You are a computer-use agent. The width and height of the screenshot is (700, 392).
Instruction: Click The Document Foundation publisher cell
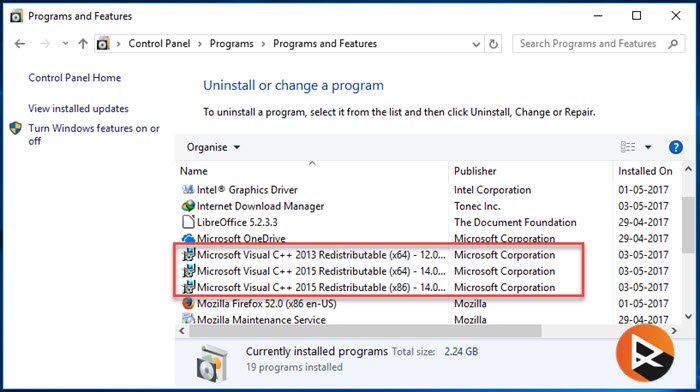click(515, 222)
